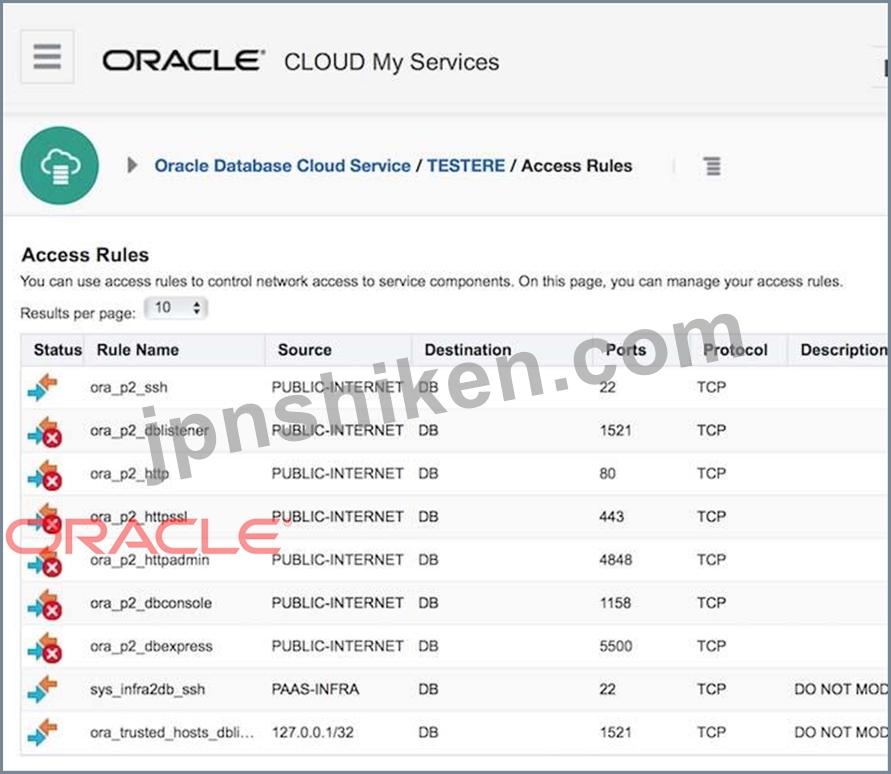Select rule name ora_p2_dbexpress

coord(151,646)
